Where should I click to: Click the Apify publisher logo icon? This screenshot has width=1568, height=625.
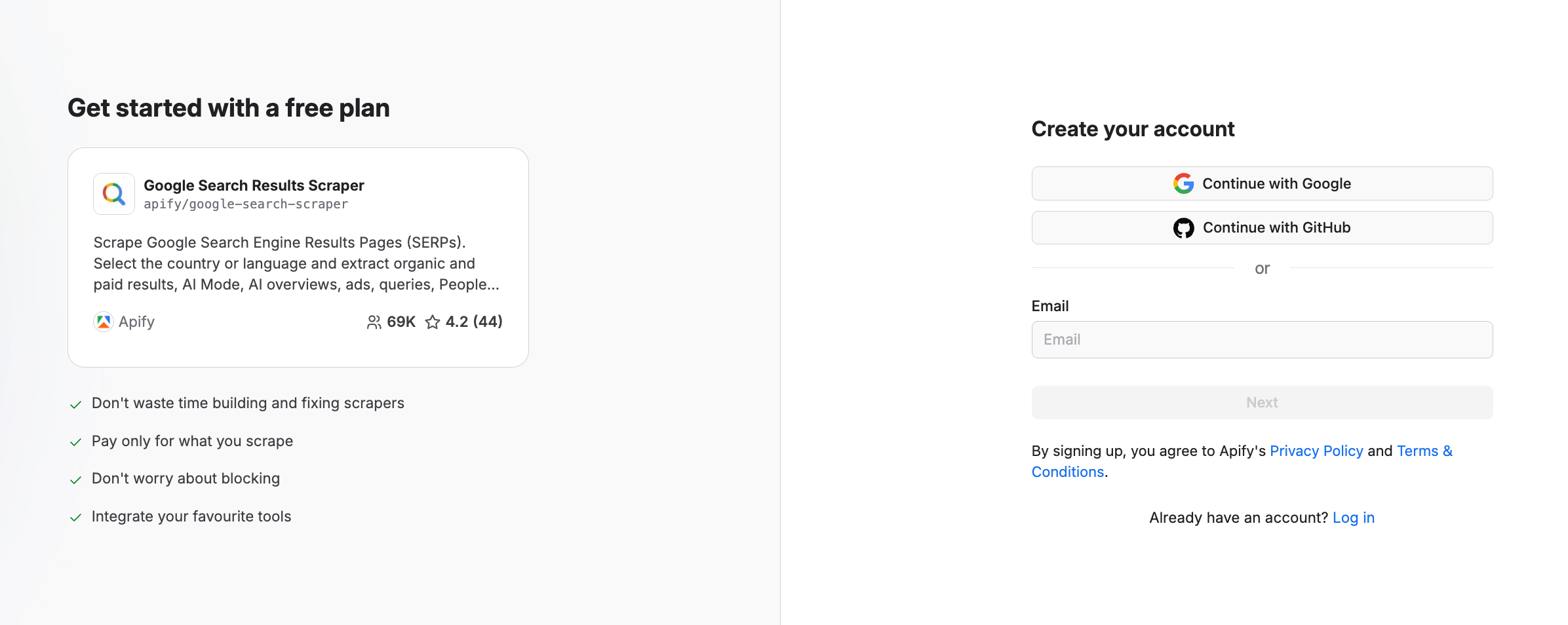pyautogui.click(x=103, y=322)
